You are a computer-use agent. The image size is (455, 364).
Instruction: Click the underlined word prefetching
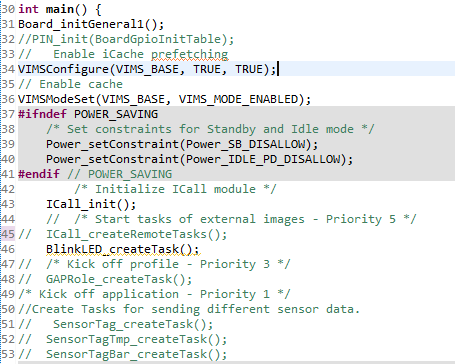tap(190, 54)
